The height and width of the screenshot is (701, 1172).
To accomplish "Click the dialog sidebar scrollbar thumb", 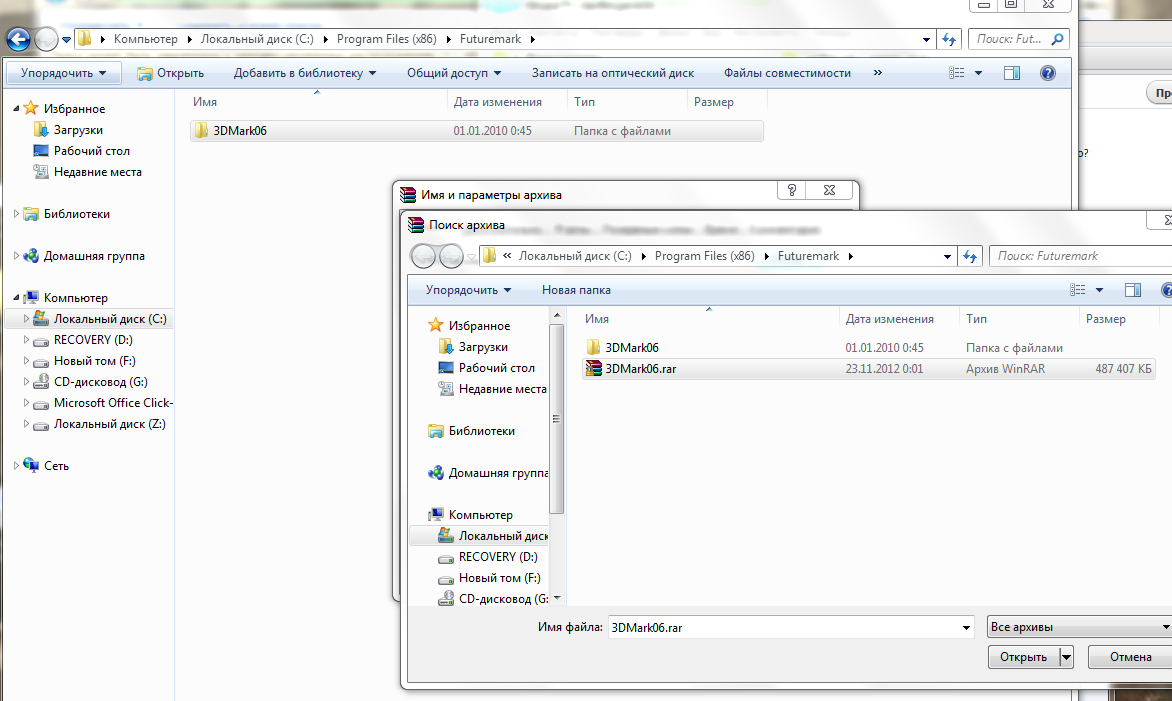I will click(x=557, y=419).
